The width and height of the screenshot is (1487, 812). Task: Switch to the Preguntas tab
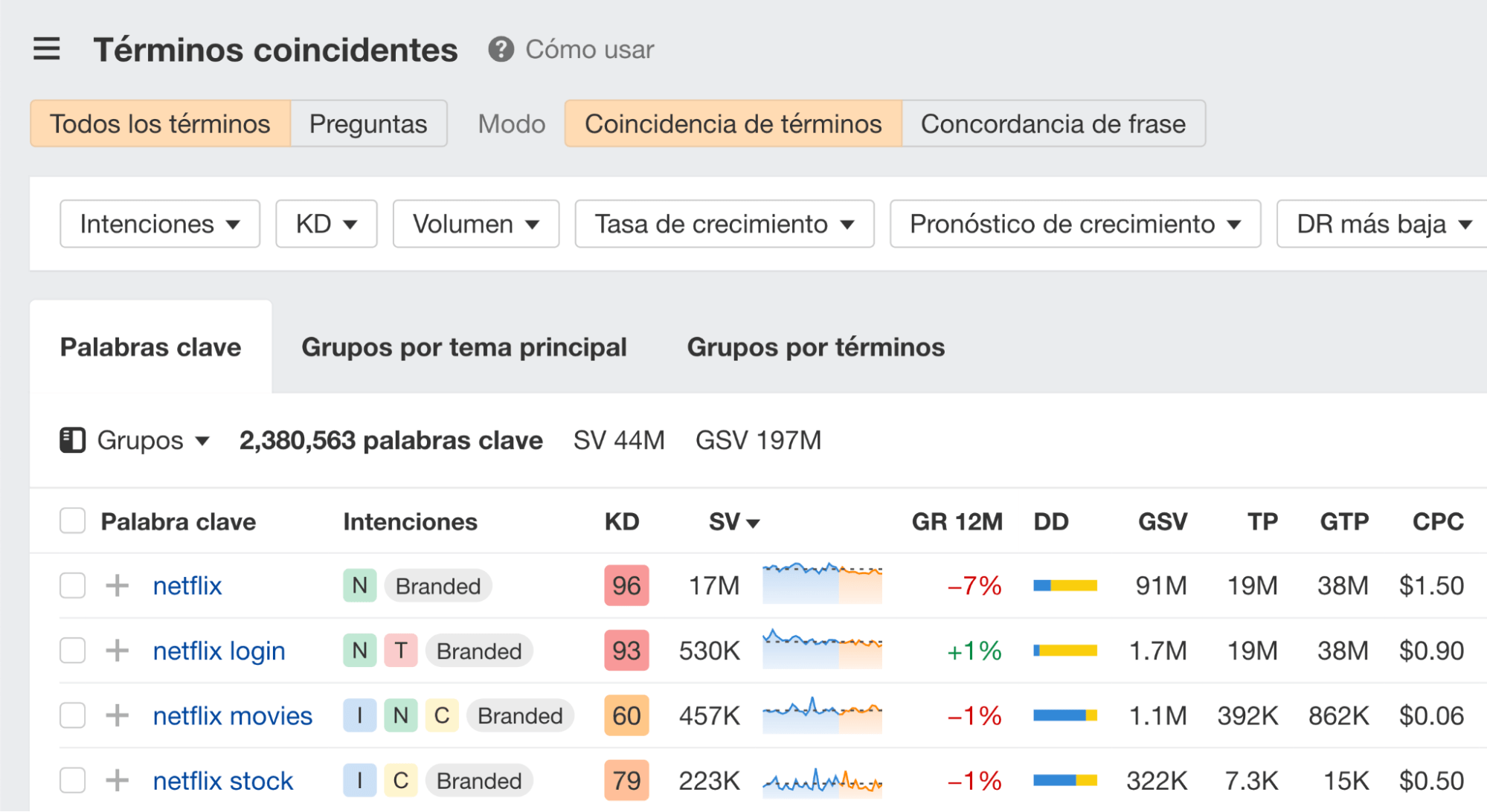368,123
